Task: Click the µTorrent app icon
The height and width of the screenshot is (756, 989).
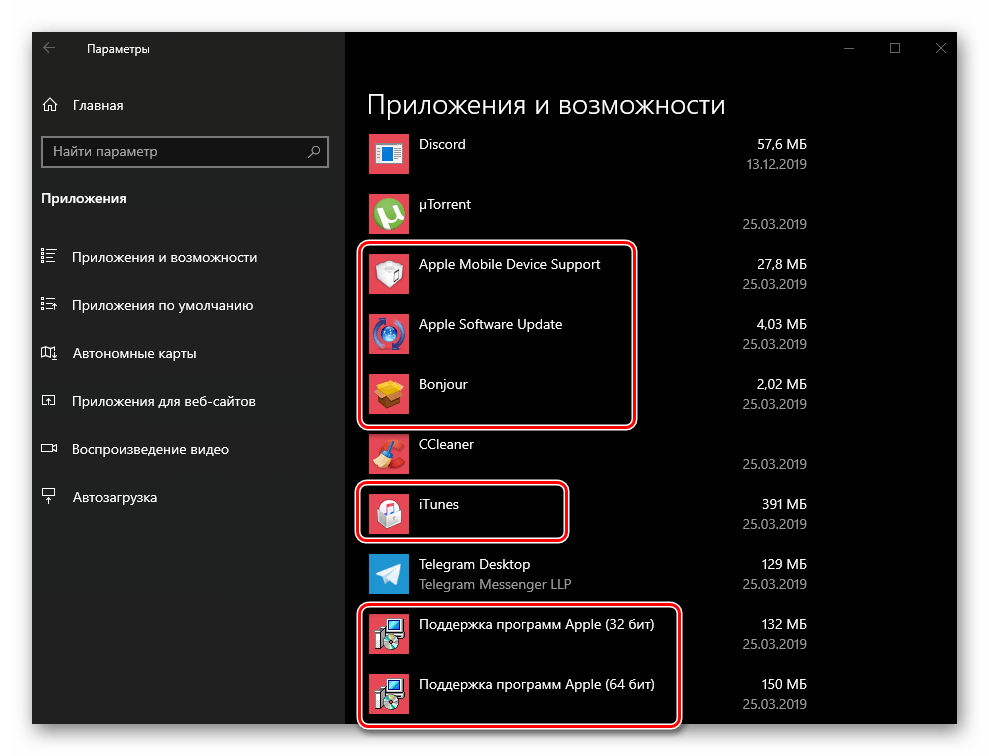Action: click(x=389, y=214)
